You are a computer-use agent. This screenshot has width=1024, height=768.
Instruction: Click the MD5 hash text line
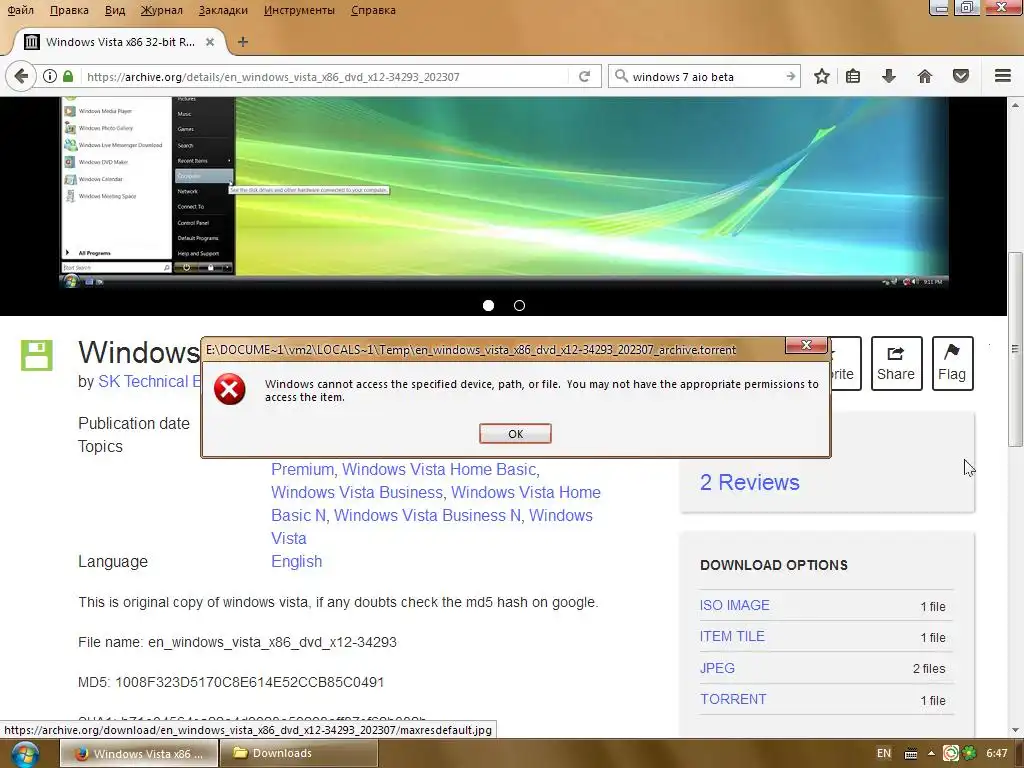tap(231, 682)
